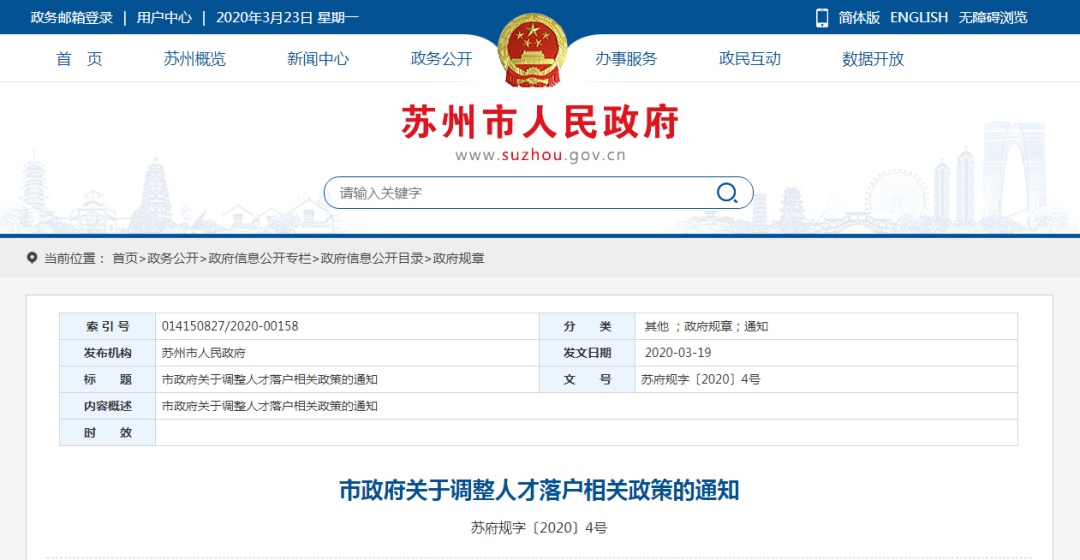Screen dimensions: 1080x560
Task: Click the search magnifier icon
Action: 727,193
